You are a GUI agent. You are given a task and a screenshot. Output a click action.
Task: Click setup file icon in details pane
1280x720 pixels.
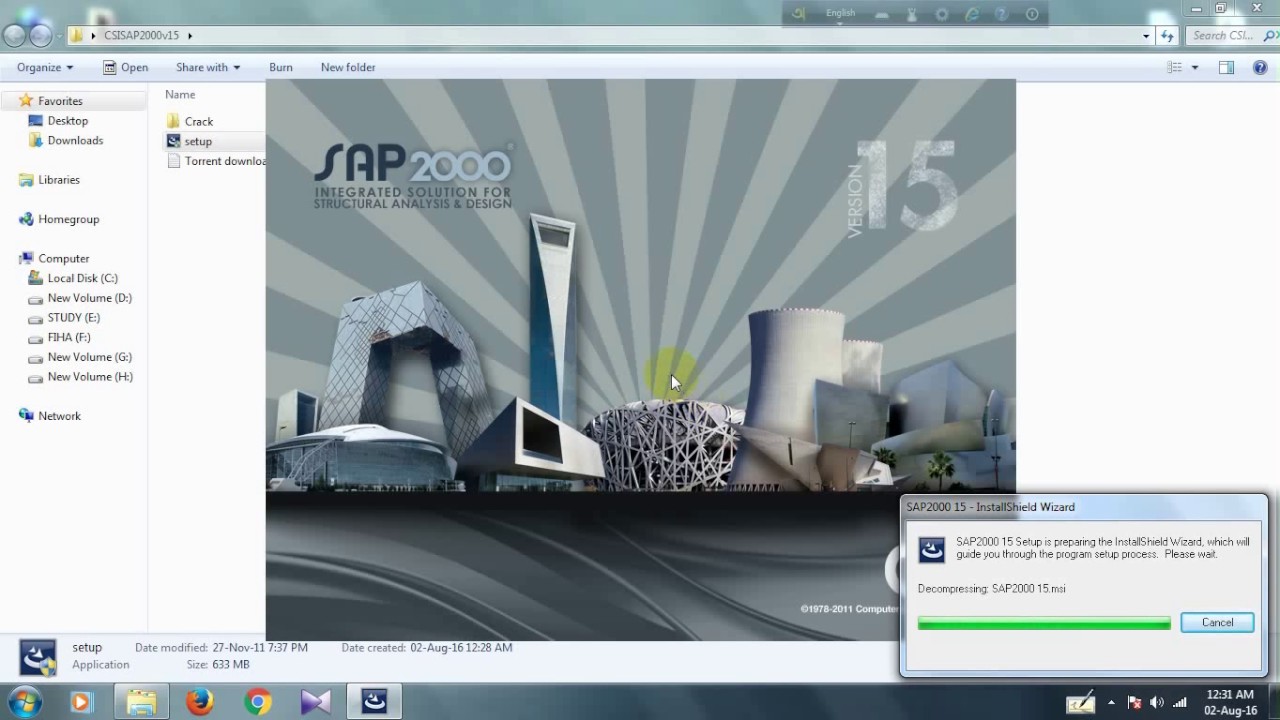[x=38, y=657]
